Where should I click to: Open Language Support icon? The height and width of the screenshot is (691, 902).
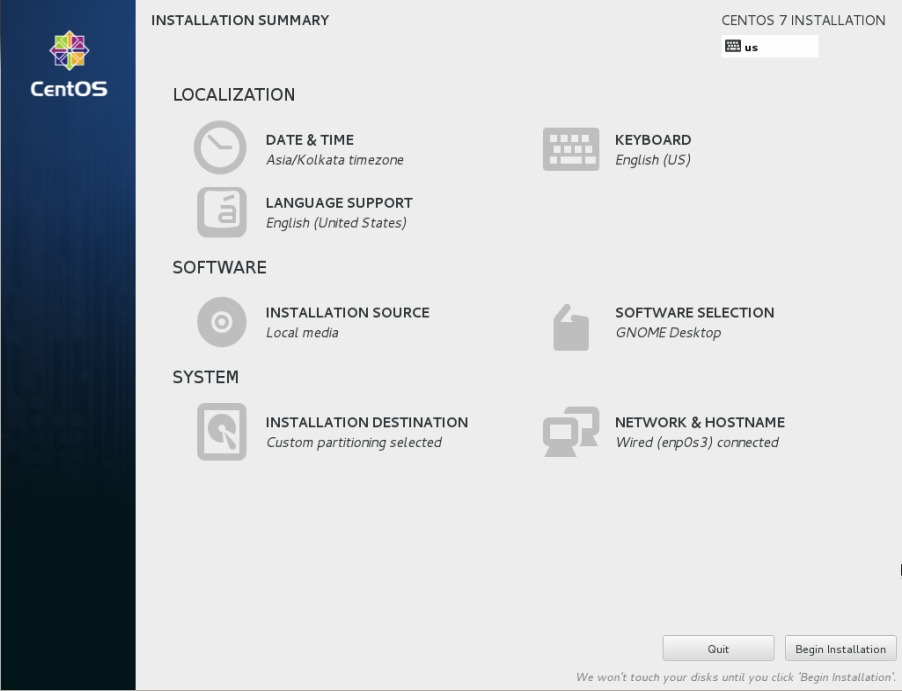click(x=221, y=212)
